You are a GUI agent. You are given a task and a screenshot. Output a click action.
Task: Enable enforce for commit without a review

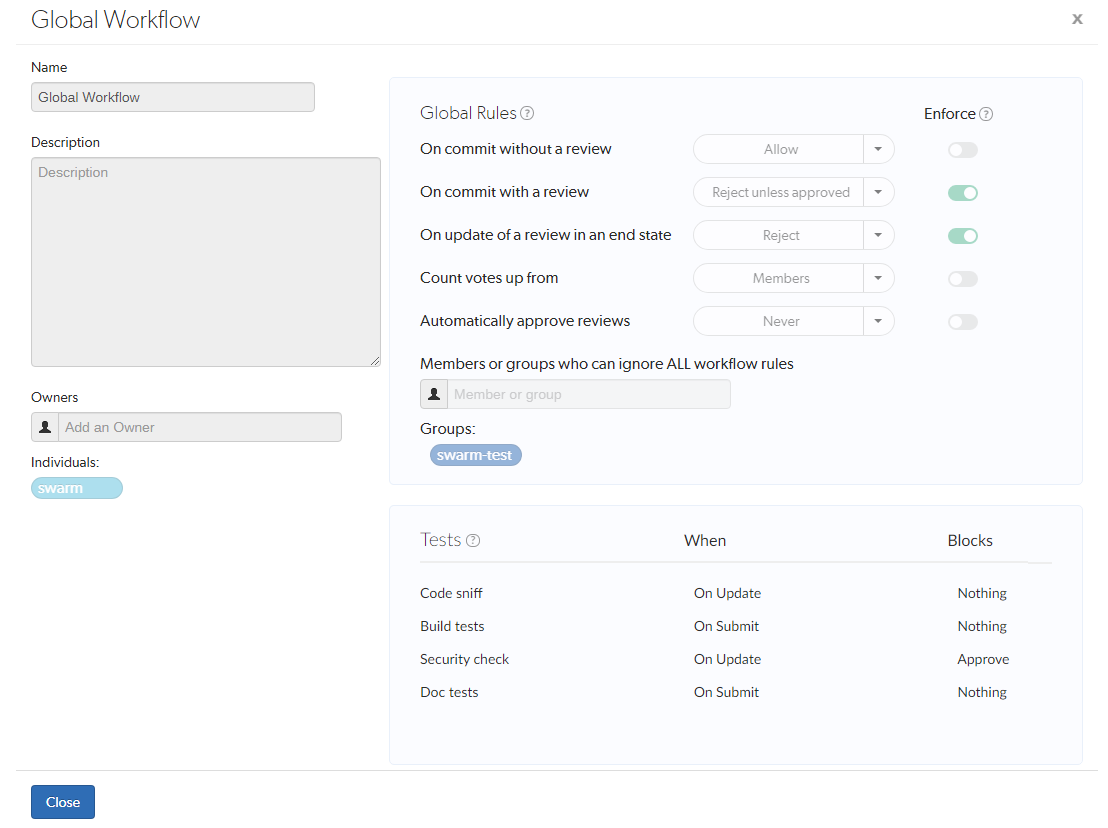pyautogui.click(x=962, y=149)
